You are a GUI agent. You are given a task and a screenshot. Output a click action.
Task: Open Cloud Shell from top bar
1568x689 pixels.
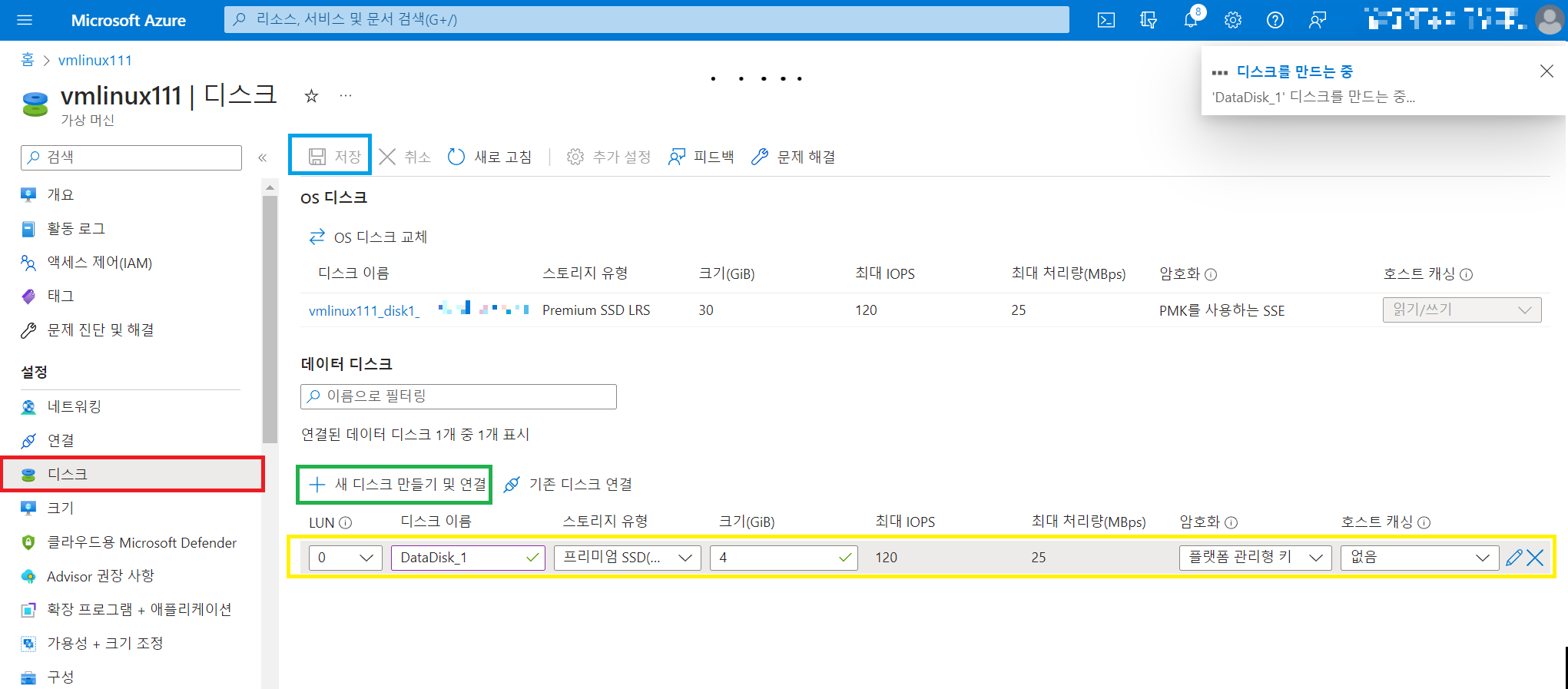[1106, 20]
